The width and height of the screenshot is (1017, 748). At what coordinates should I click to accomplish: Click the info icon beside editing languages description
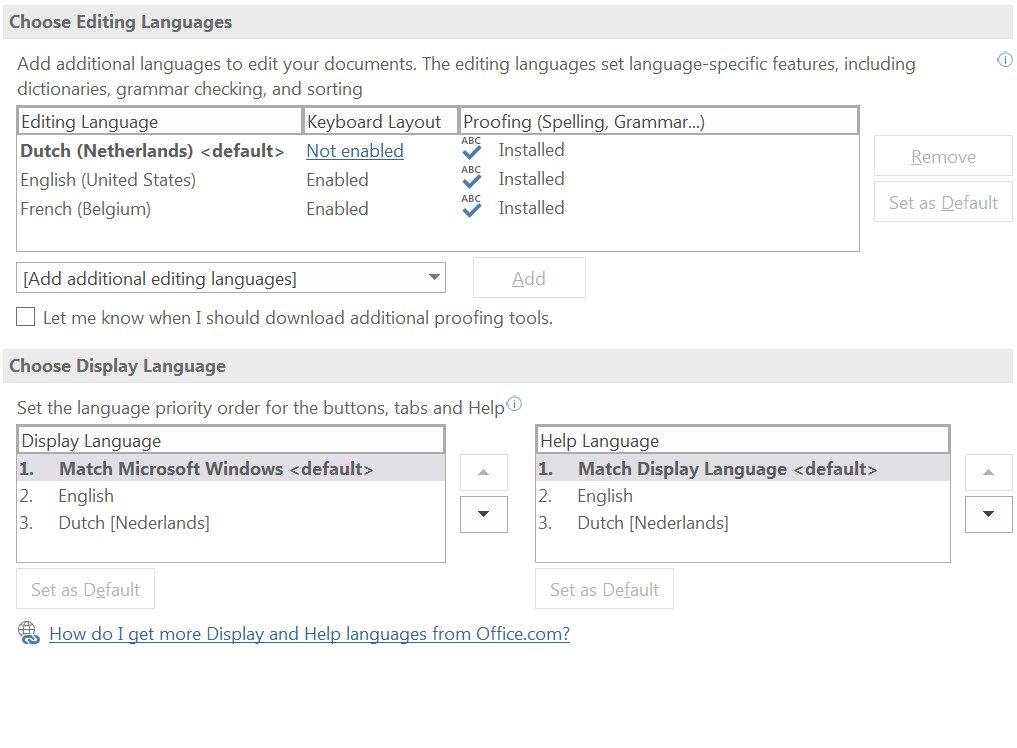(1005, 60)
